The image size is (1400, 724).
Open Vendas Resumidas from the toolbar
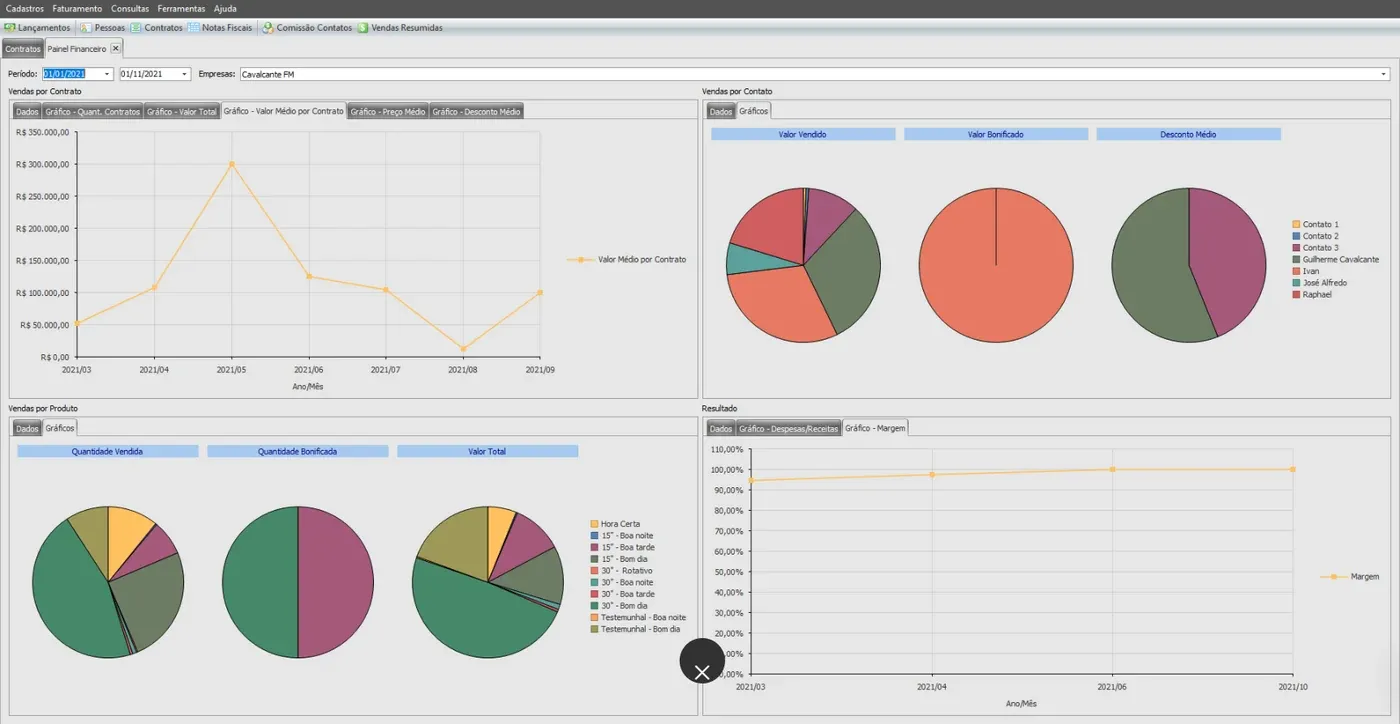point(400,28)
